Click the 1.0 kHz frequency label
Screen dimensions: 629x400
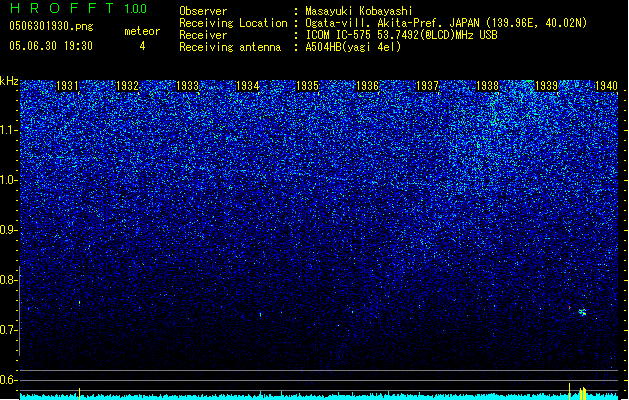point(8,180)
